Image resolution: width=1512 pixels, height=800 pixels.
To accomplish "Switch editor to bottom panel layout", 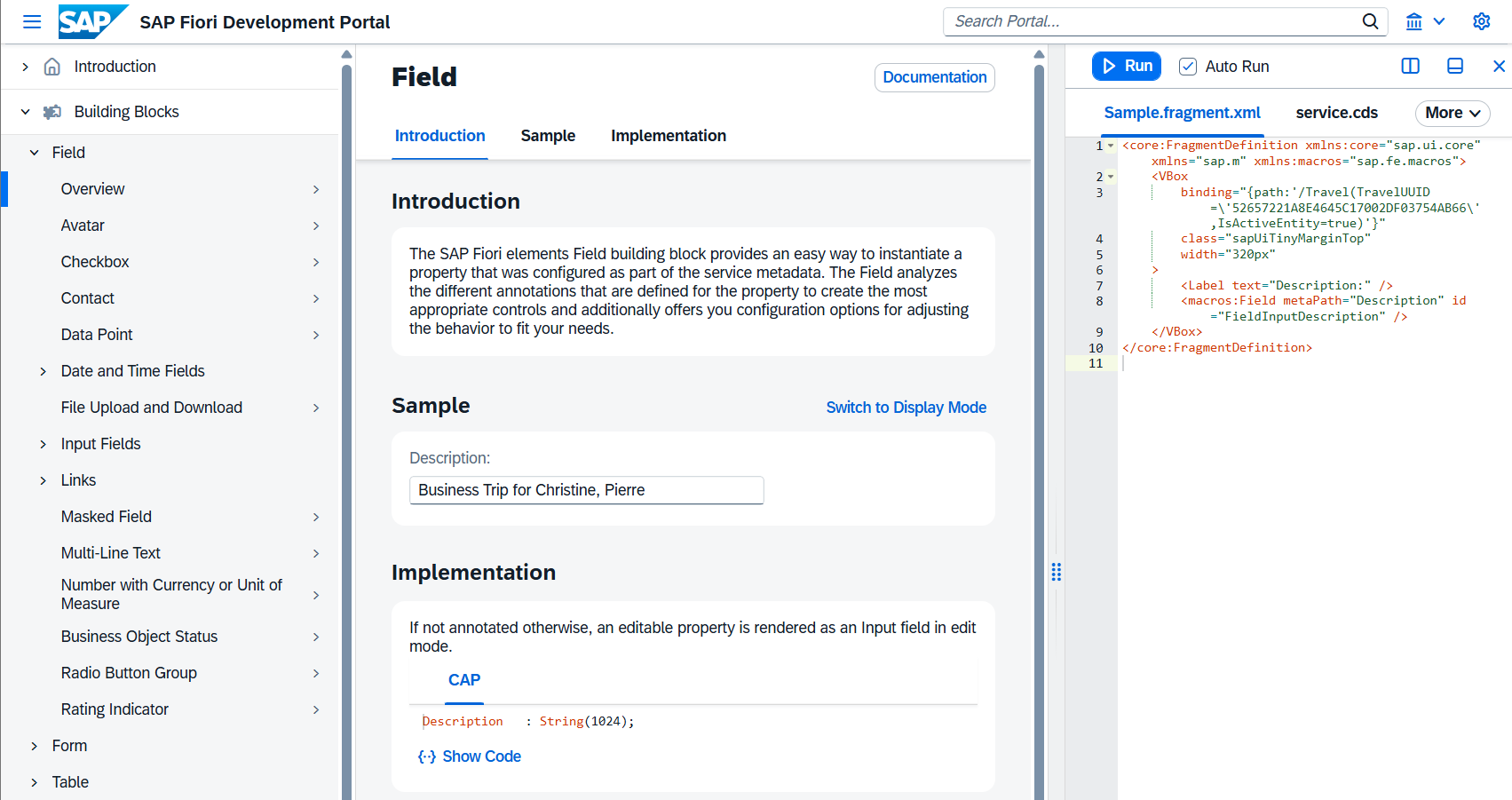I will 1455,66.
